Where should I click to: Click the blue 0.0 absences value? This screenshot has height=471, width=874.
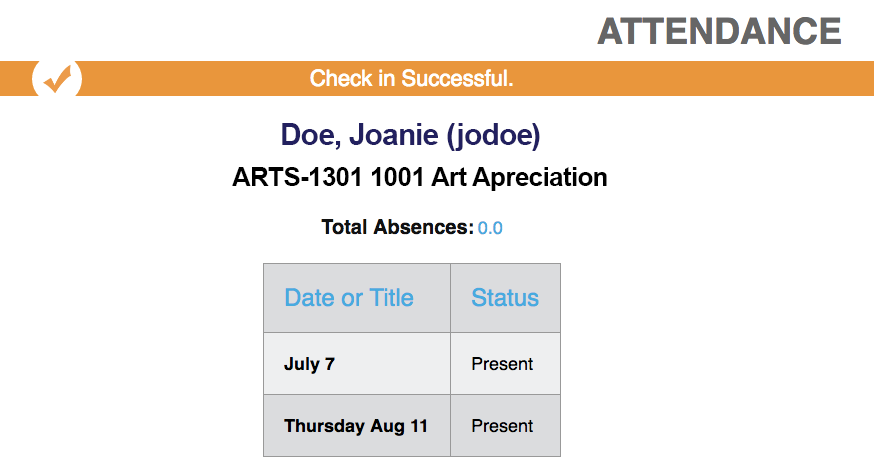pyautogui.click(x=490, y=228)
